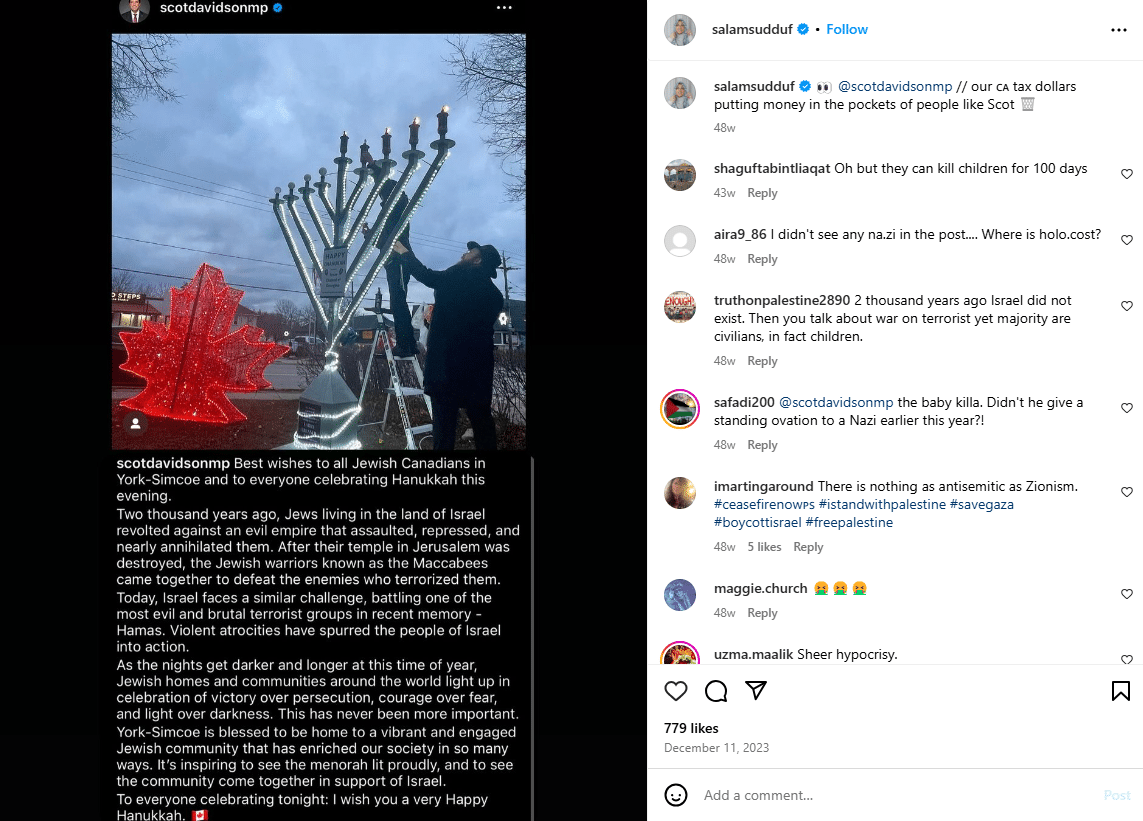Follow salamsudduf account
Image resolution: width=1143 pixels, height=821 pixels.
coord(846,29)
